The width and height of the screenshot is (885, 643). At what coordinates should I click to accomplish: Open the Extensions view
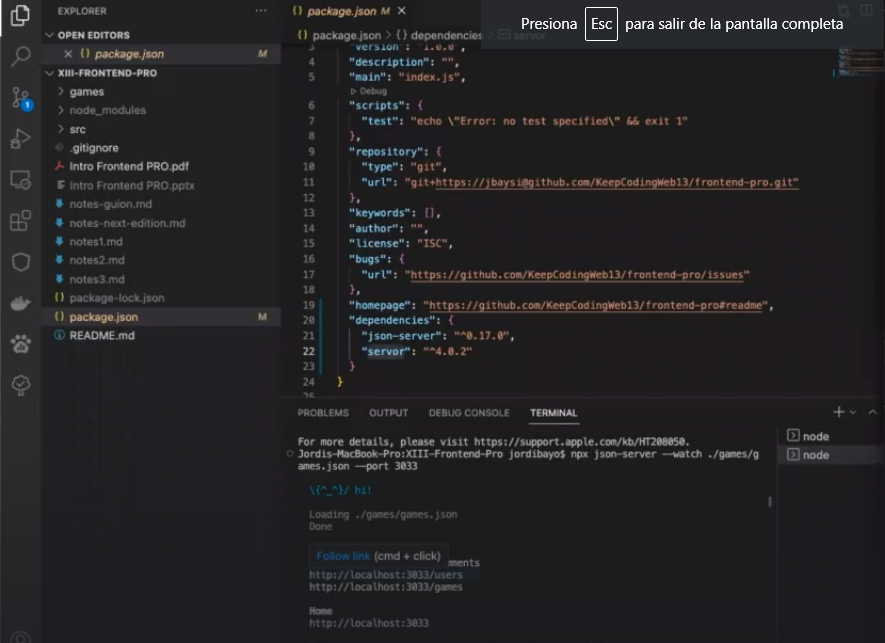tap(20, 221)
